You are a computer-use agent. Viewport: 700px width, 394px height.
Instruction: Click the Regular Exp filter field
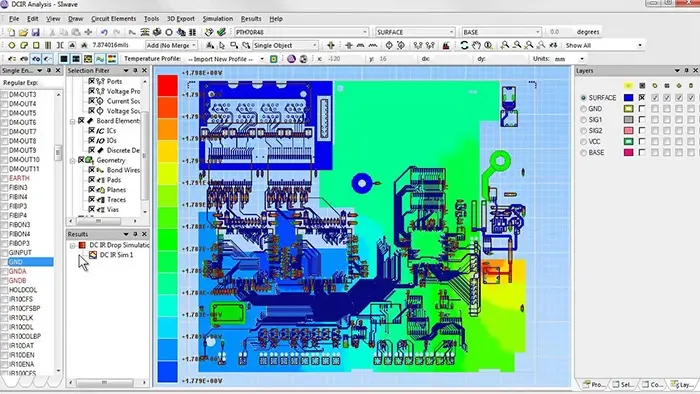coord(50,83)
